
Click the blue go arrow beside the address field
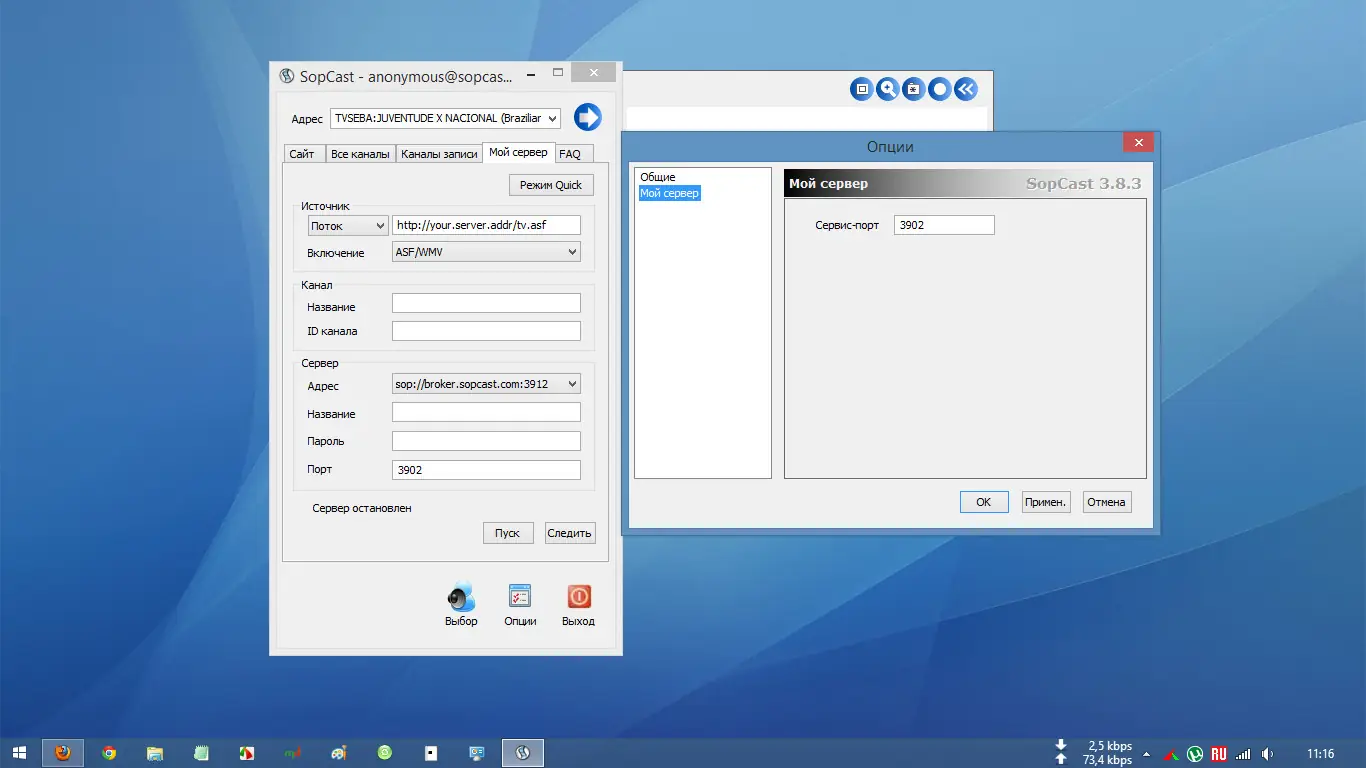(x=587, y=117)
